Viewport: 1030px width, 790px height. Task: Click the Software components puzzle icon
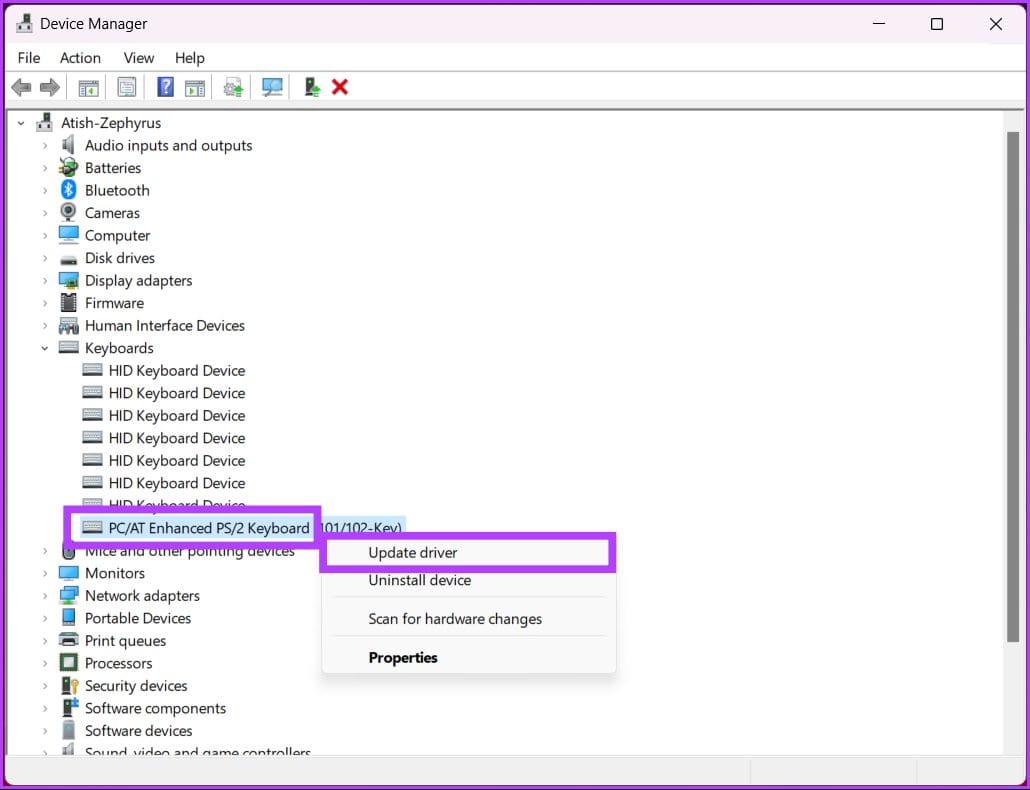pyautogui.click(x=70, y=707)
